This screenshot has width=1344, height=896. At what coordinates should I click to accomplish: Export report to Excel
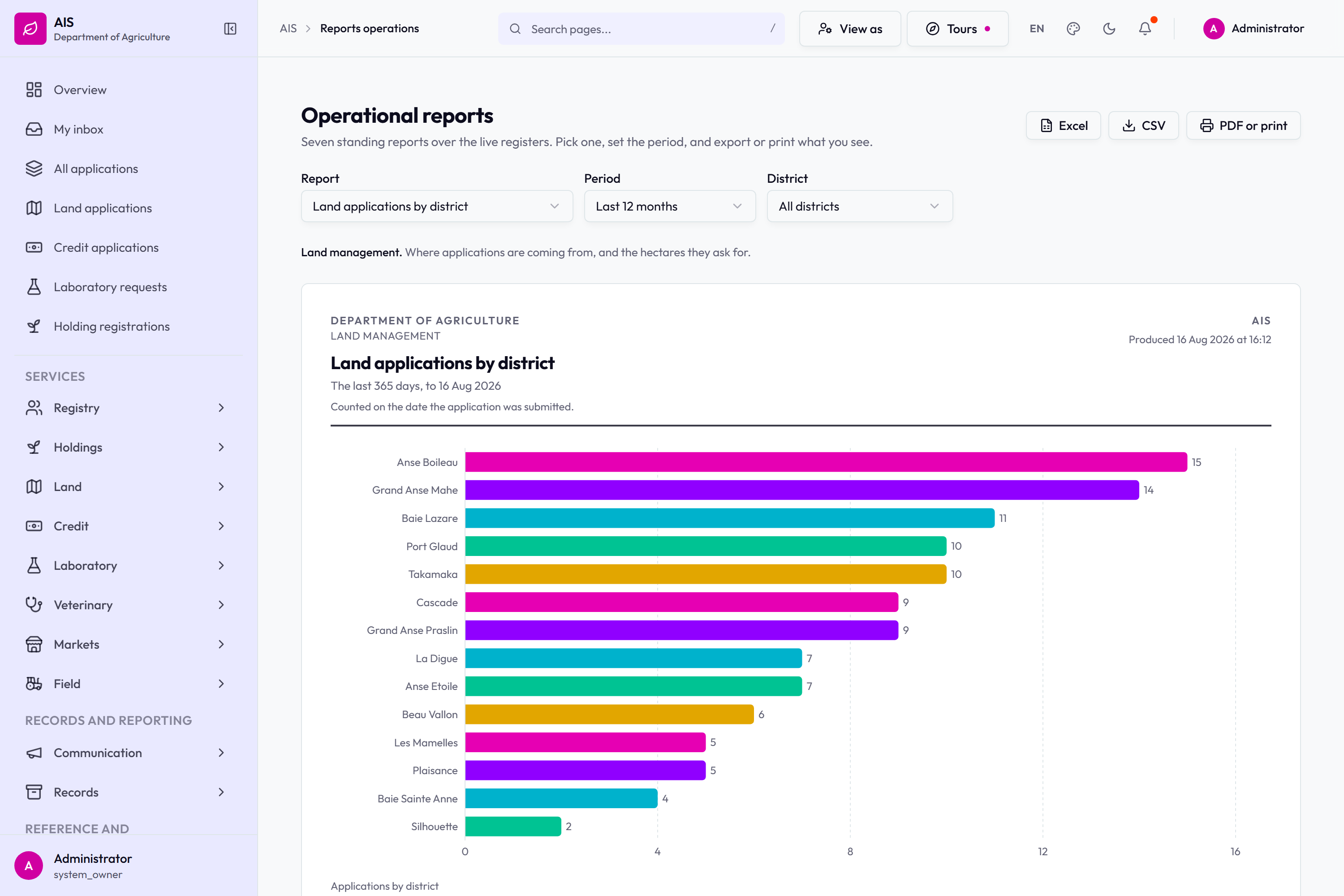point(1063,126)
